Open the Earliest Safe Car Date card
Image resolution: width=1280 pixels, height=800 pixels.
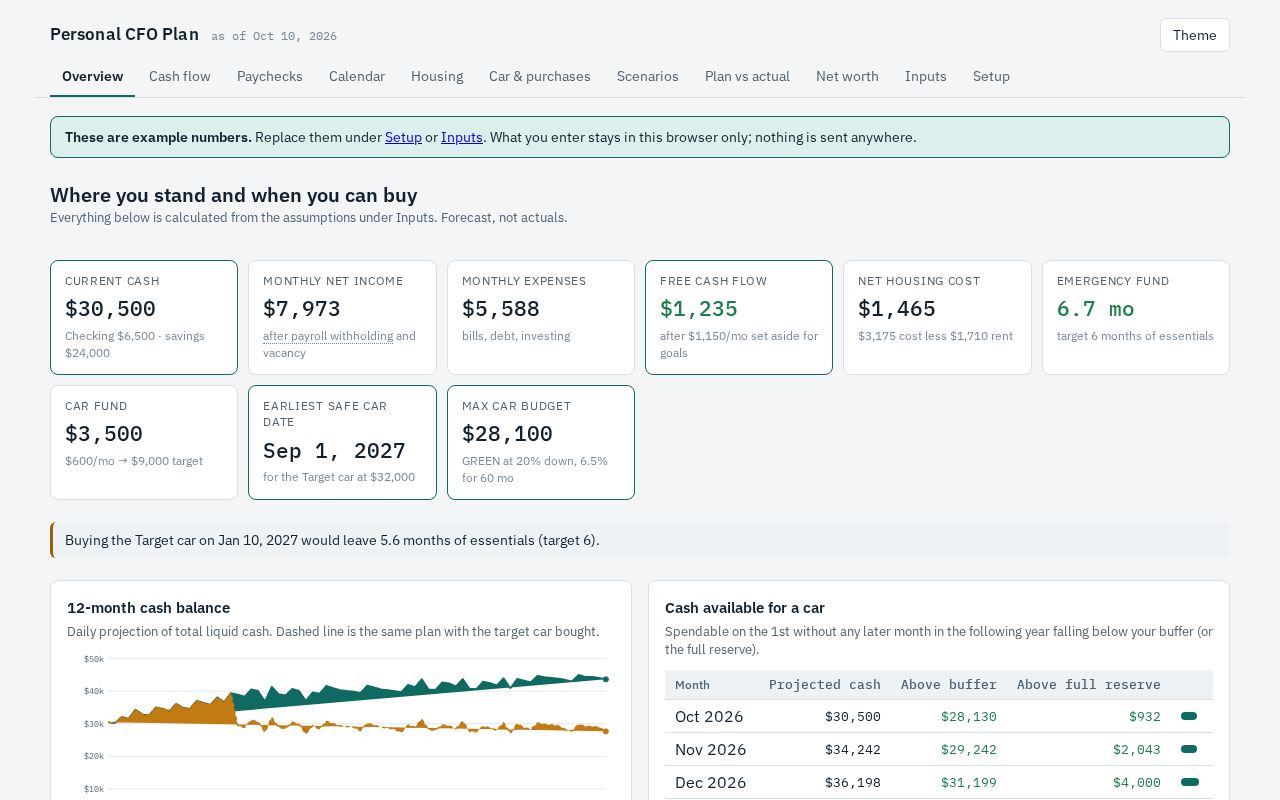[x=342, y=442]
